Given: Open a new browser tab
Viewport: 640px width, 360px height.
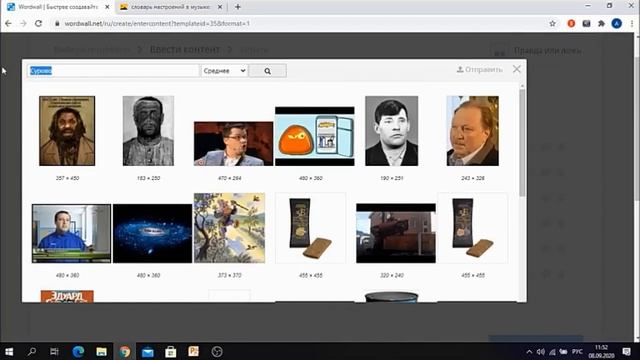Looking at the screenshot, I should 238,7.
